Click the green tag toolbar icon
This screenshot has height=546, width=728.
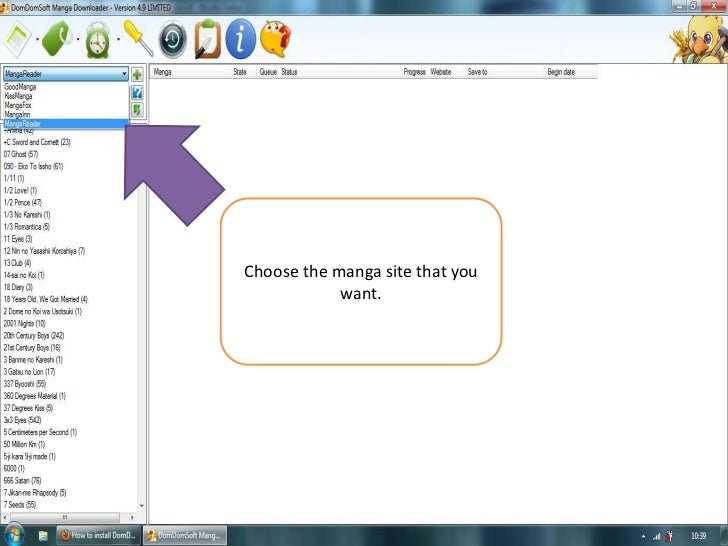pos(57,39)
